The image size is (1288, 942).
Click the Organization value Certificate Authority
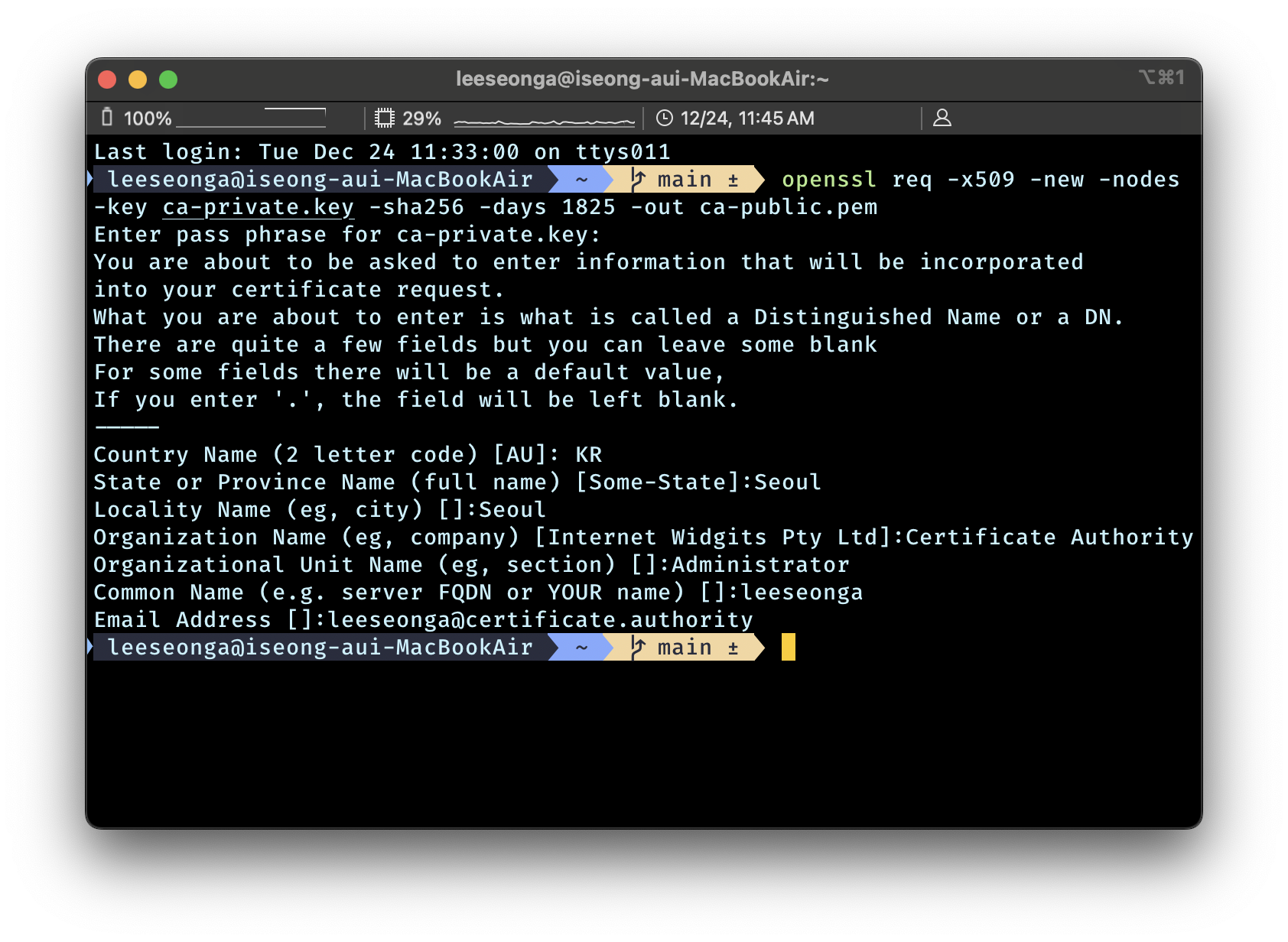[1049, 538]
